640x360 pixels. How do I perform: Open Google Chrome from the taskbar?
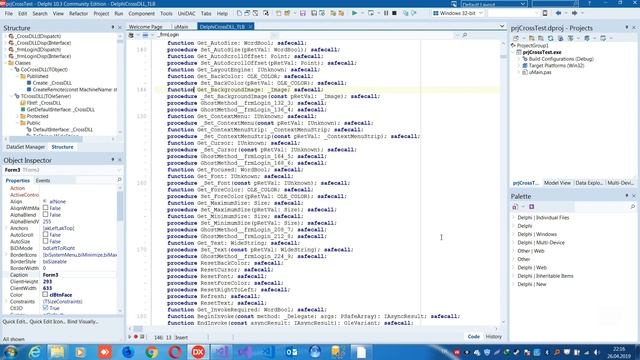(x=151, y=352)
